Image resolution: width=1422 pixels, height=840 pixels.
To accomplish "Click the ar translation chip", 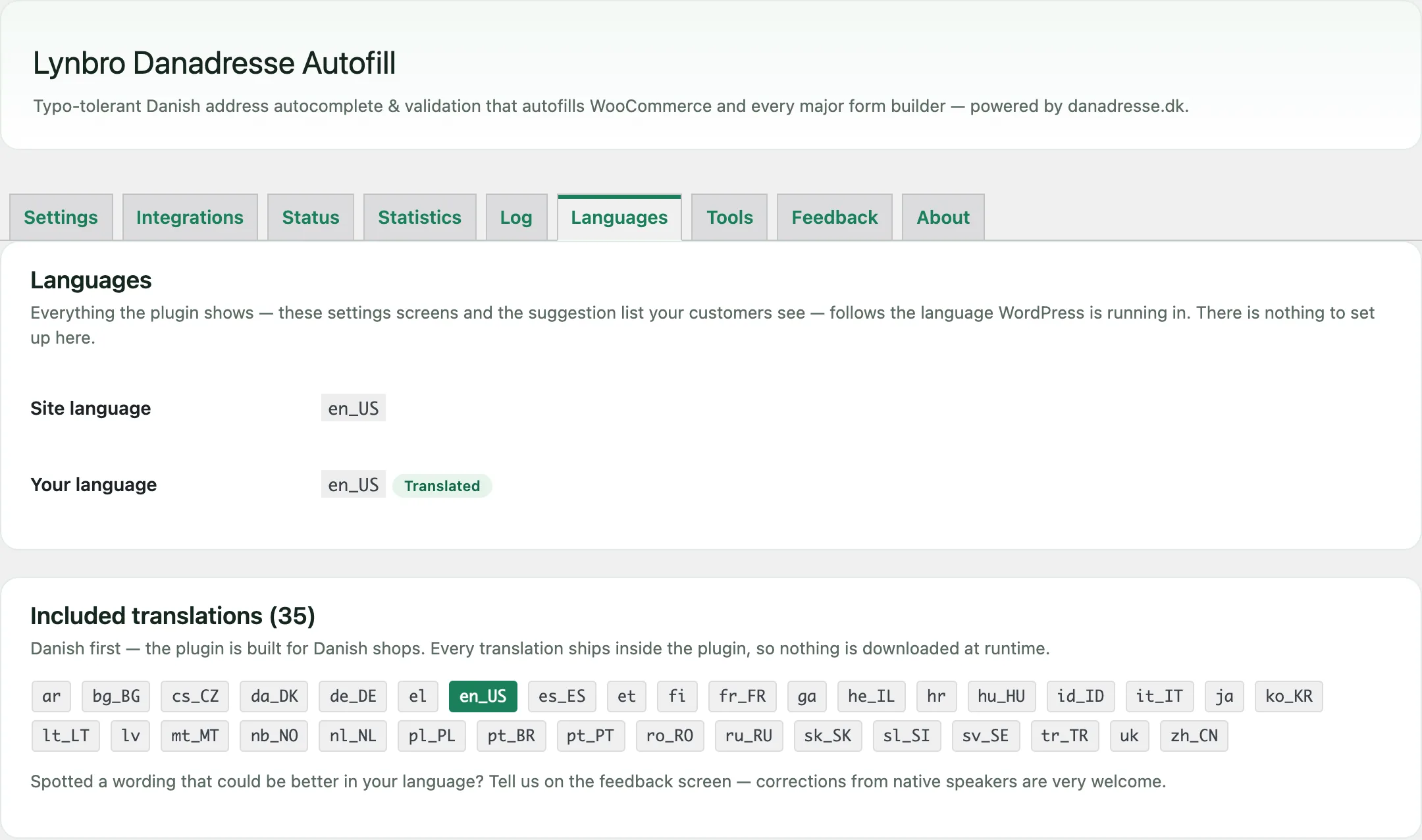I will pos(51,696).
